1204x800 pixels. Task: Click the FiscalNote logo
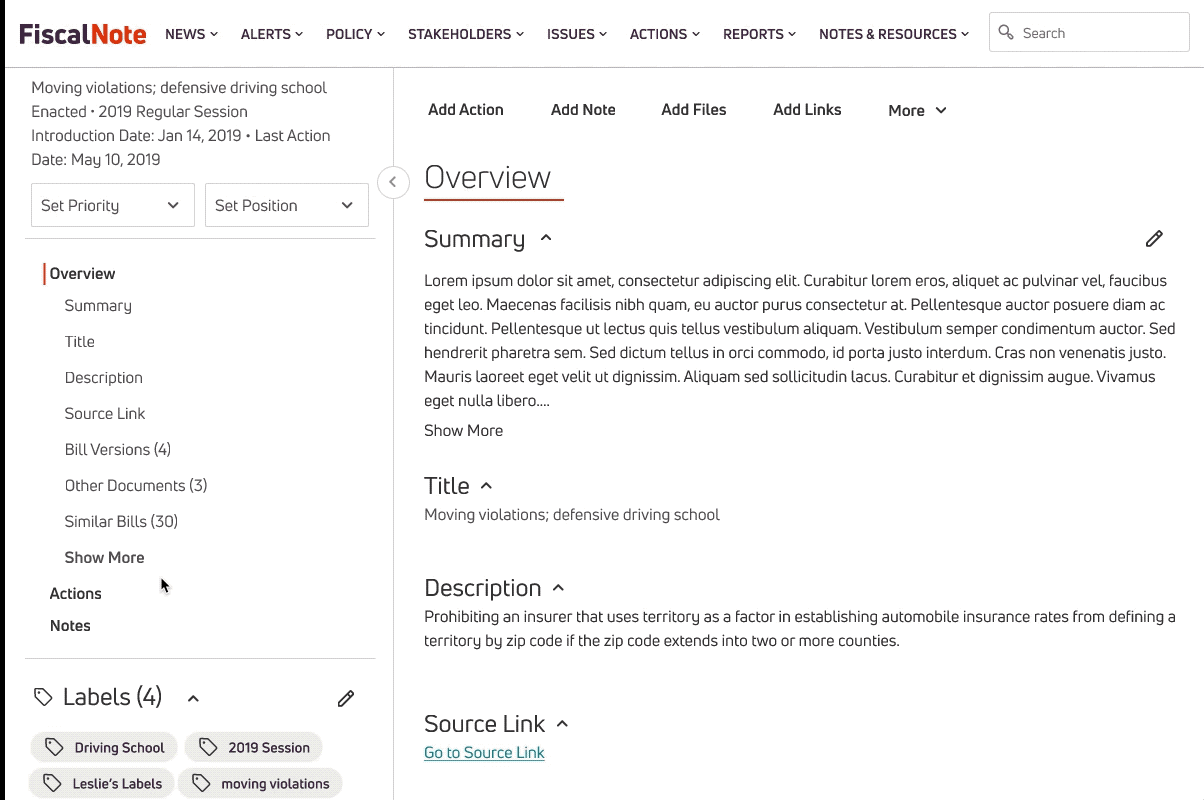coord(83,34)
